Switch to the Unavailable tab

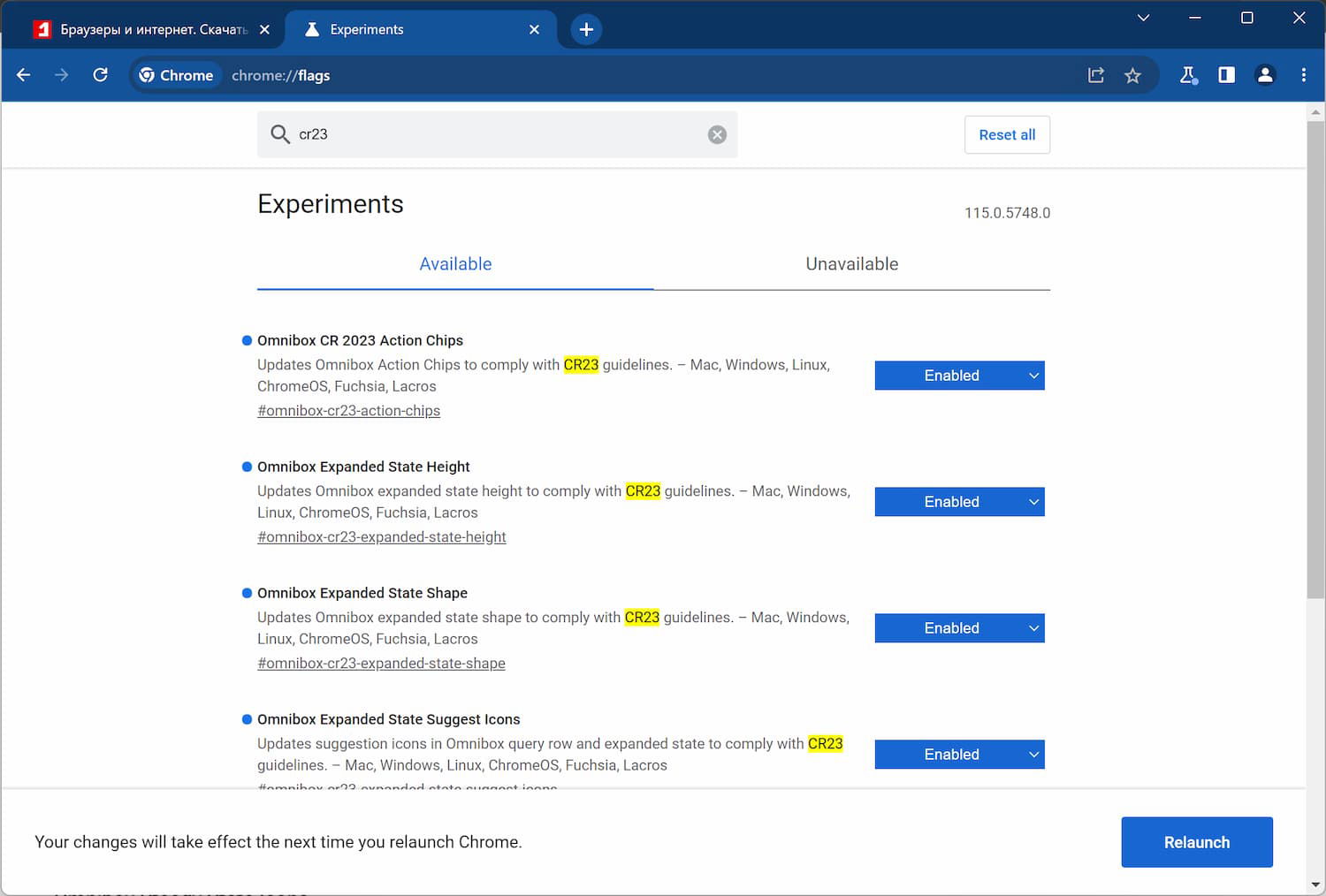tap(851, 264)
